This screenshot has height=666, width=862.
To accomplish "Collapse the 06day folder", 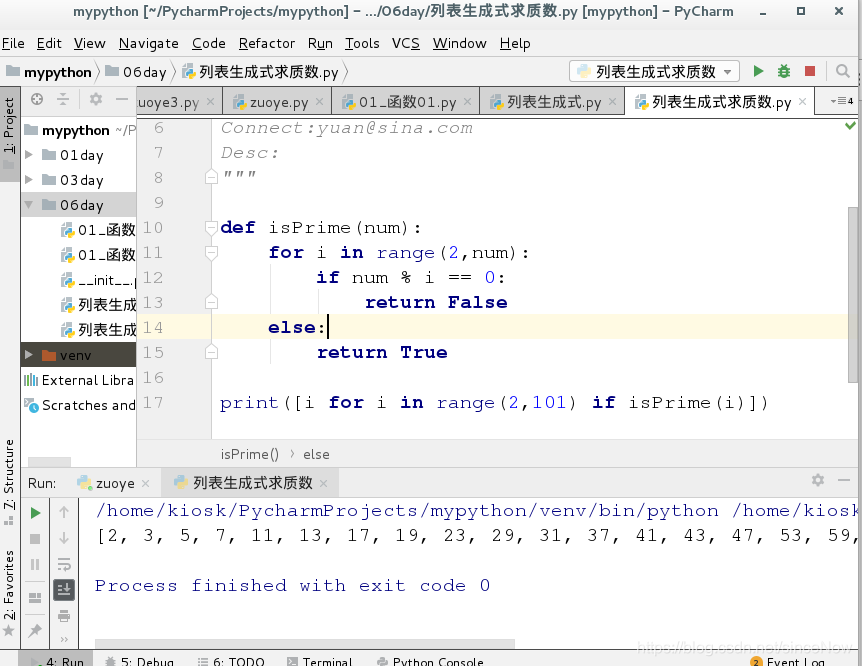I will point(29,205).
